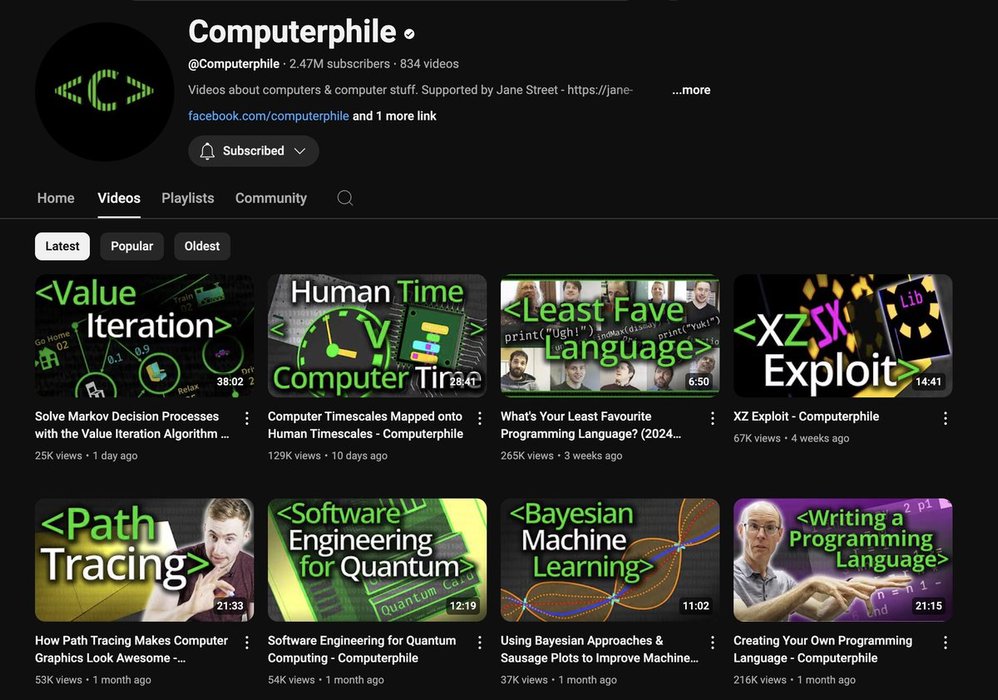Viewport: 998px width, 700px height.
Task: Play the Value Iteration thumbnail
Action: pos(144,336)
